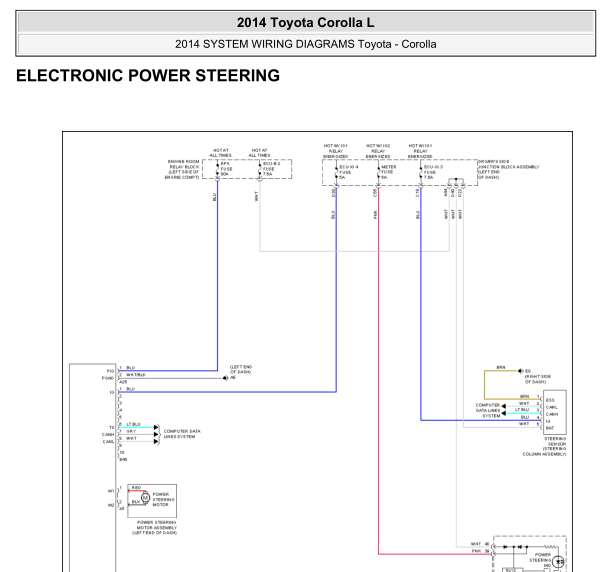The height and width of the screenshot is (572, 602).
Task: Click "HOT AT ALL TIMES" above EPS fuse
Action: (x=220, y=153)
